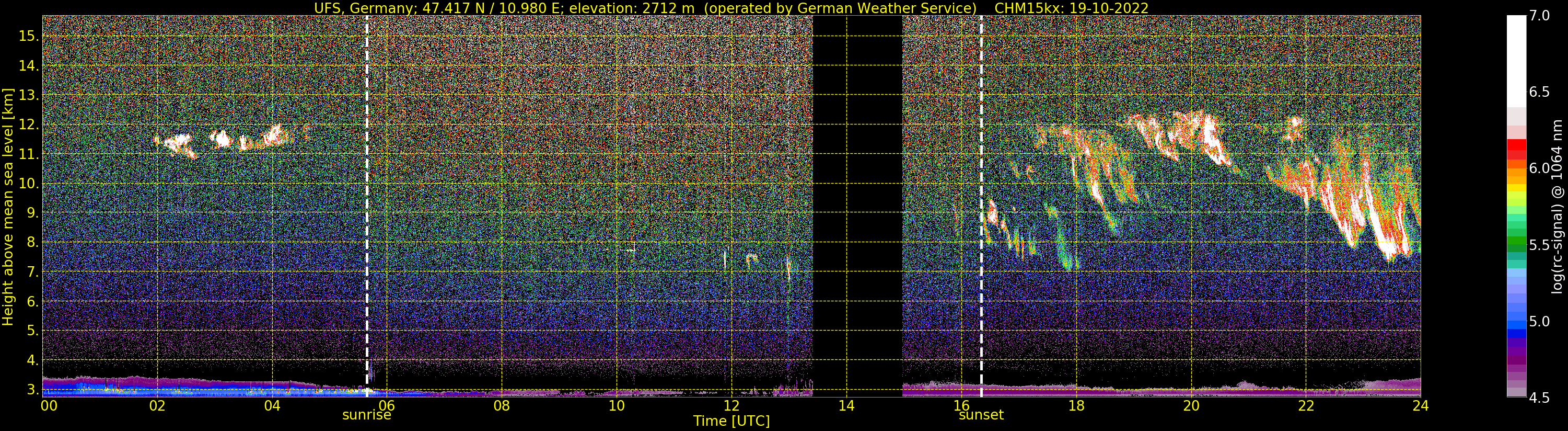Screen dimensions: 1568x431
Task: Click the height-axis tick label '12.'
Action: pos(29,124)
